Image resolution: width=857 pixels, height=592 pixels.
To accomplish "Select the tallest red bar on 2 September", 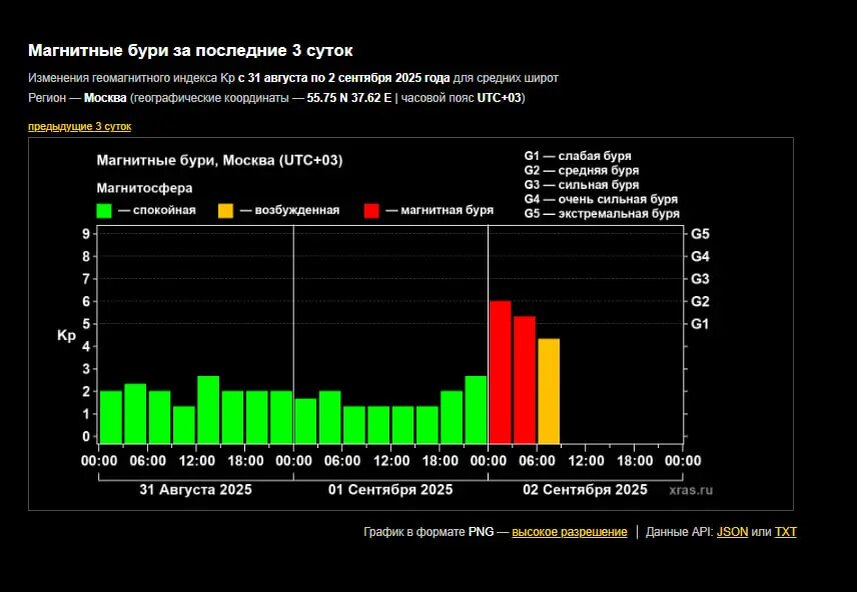I will point(500,372).
